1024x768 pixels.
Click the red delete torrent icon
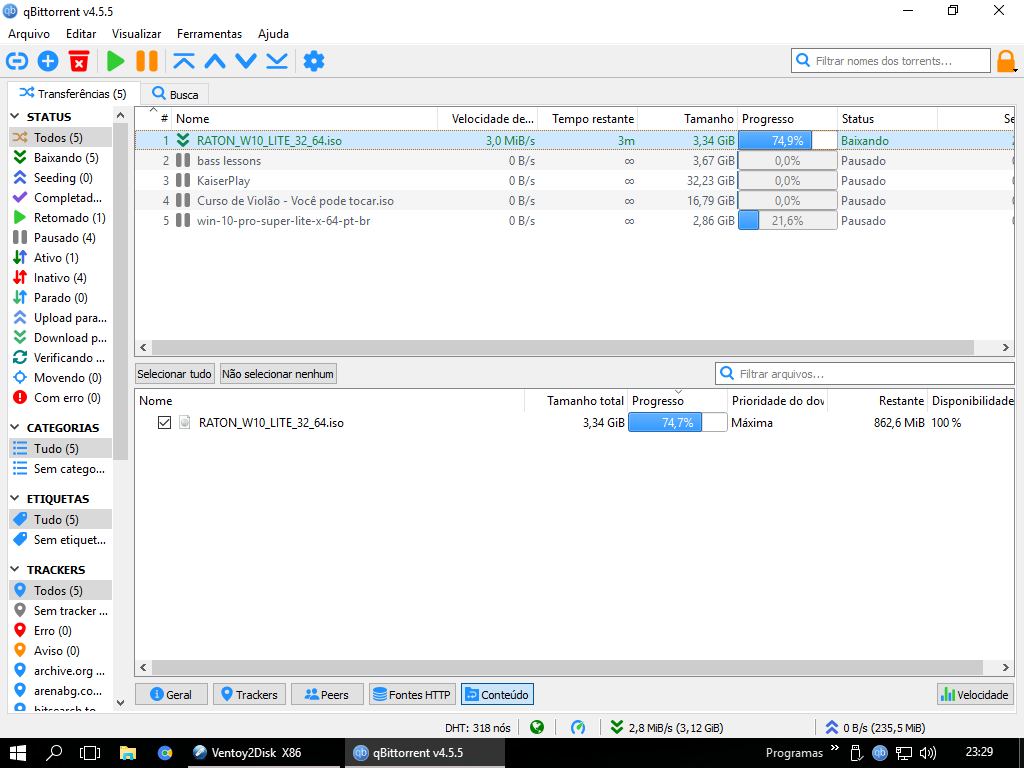click(x=79, y=61)
